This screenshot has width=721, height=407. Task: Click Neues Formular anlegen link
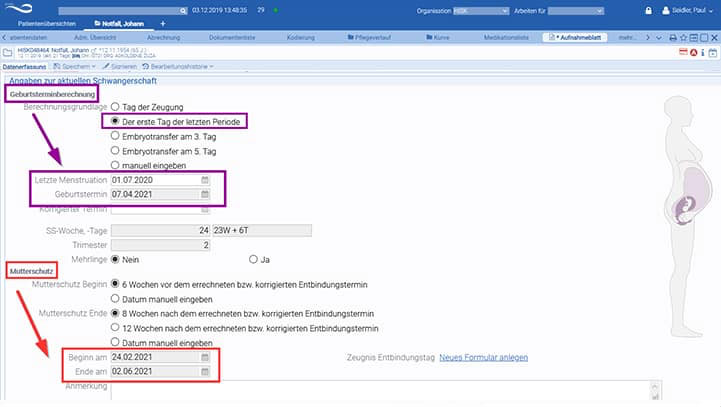483,357
